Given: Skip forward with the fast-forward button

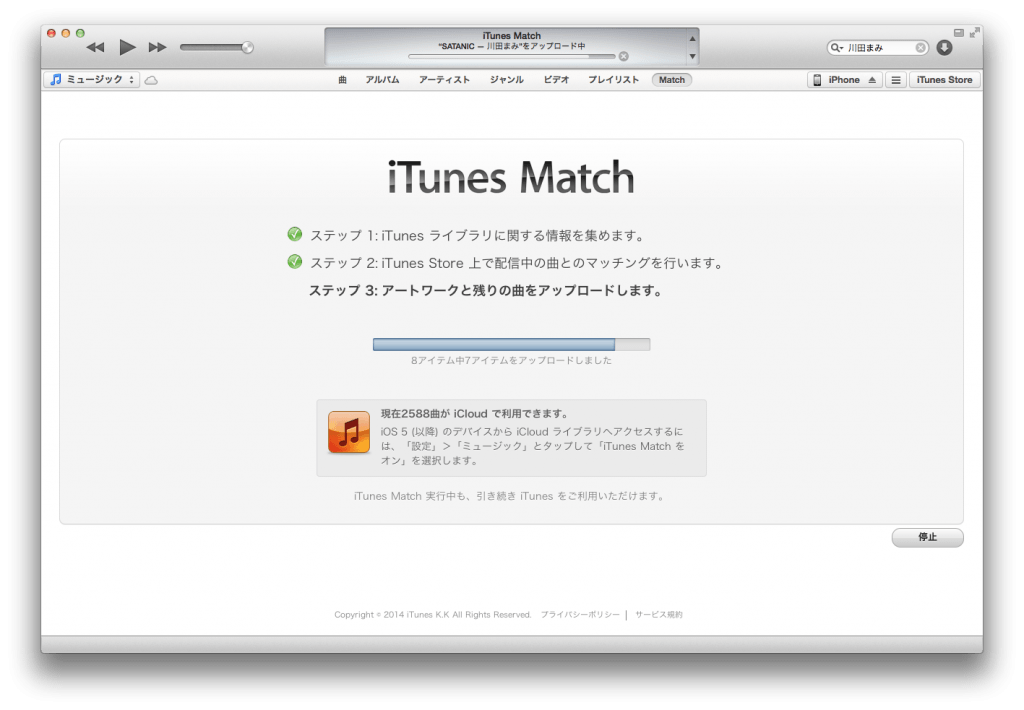Looking at the screenshot, I should (x=157, y=47).
